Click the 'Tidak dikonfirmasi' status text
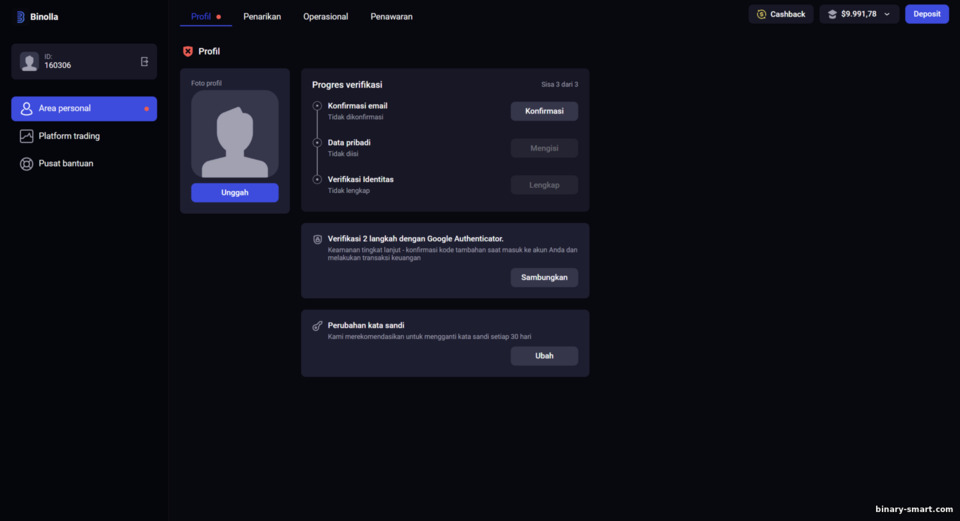This screenshot has height=521, width=960. click(355, 118)
